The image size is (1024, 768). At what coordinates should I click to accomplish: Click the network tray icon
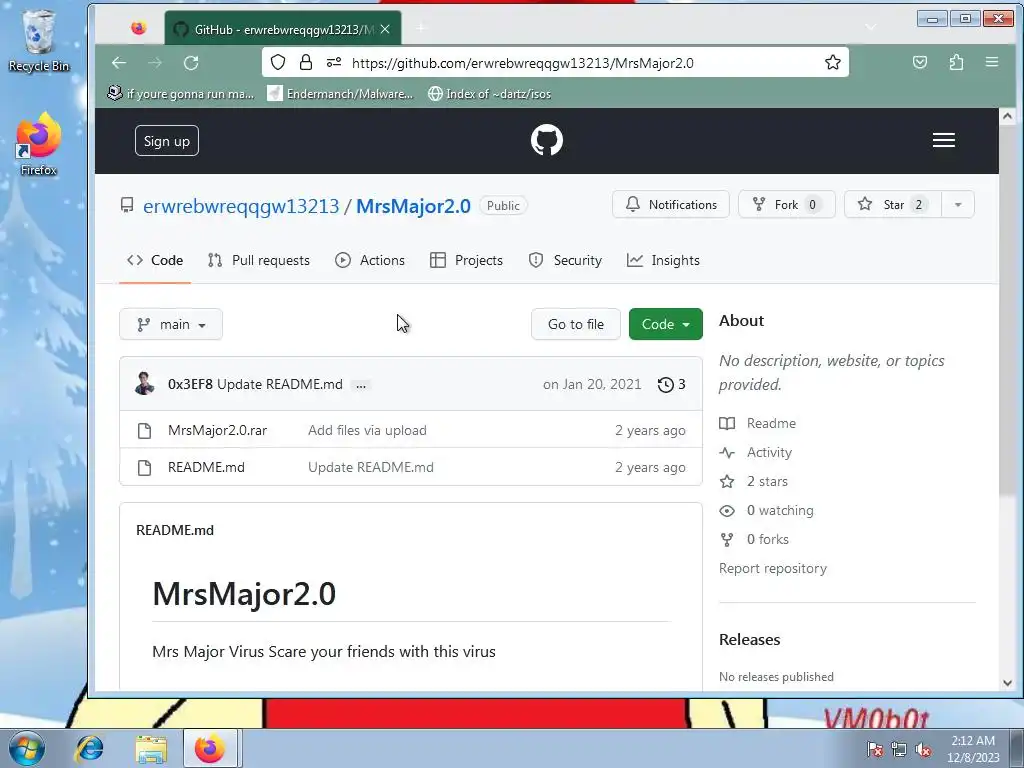pos(899,749)
